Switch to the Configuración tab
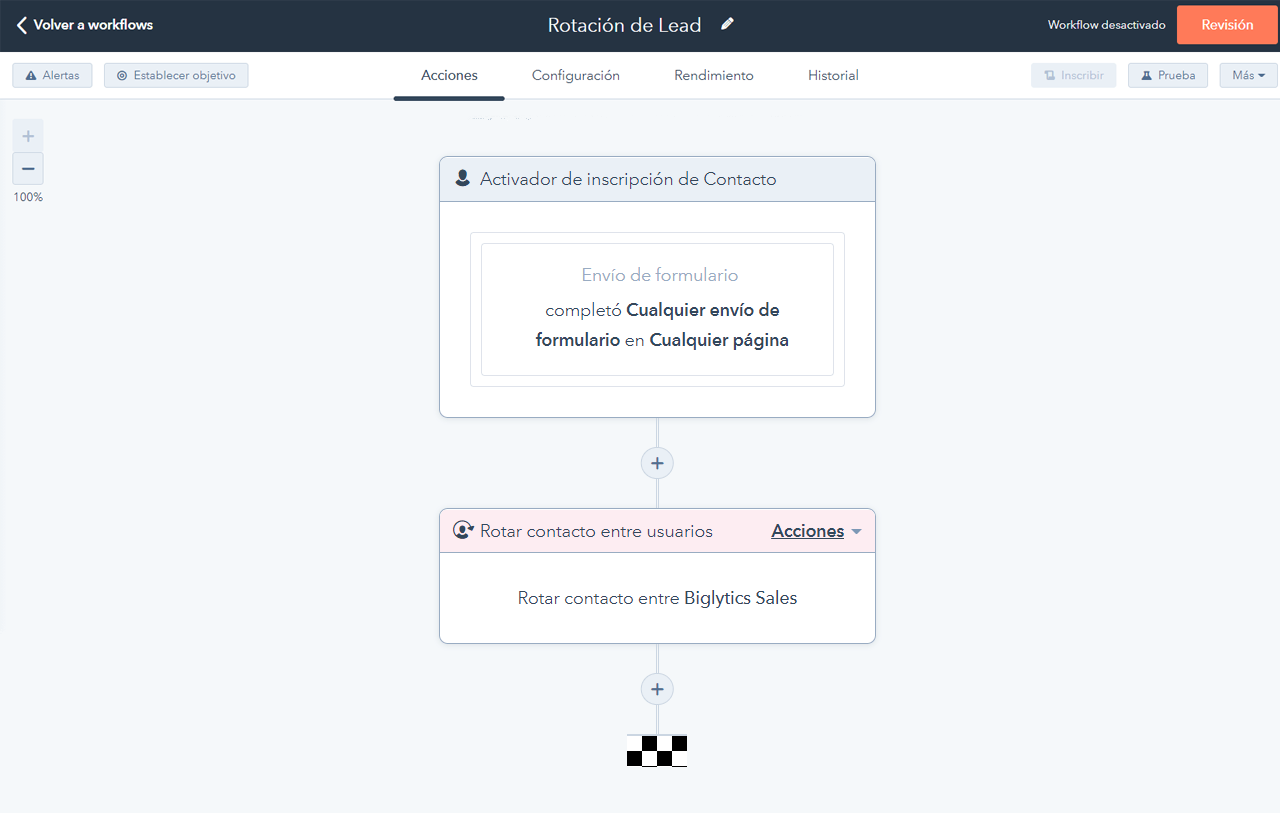 click(x=576, y=75)
